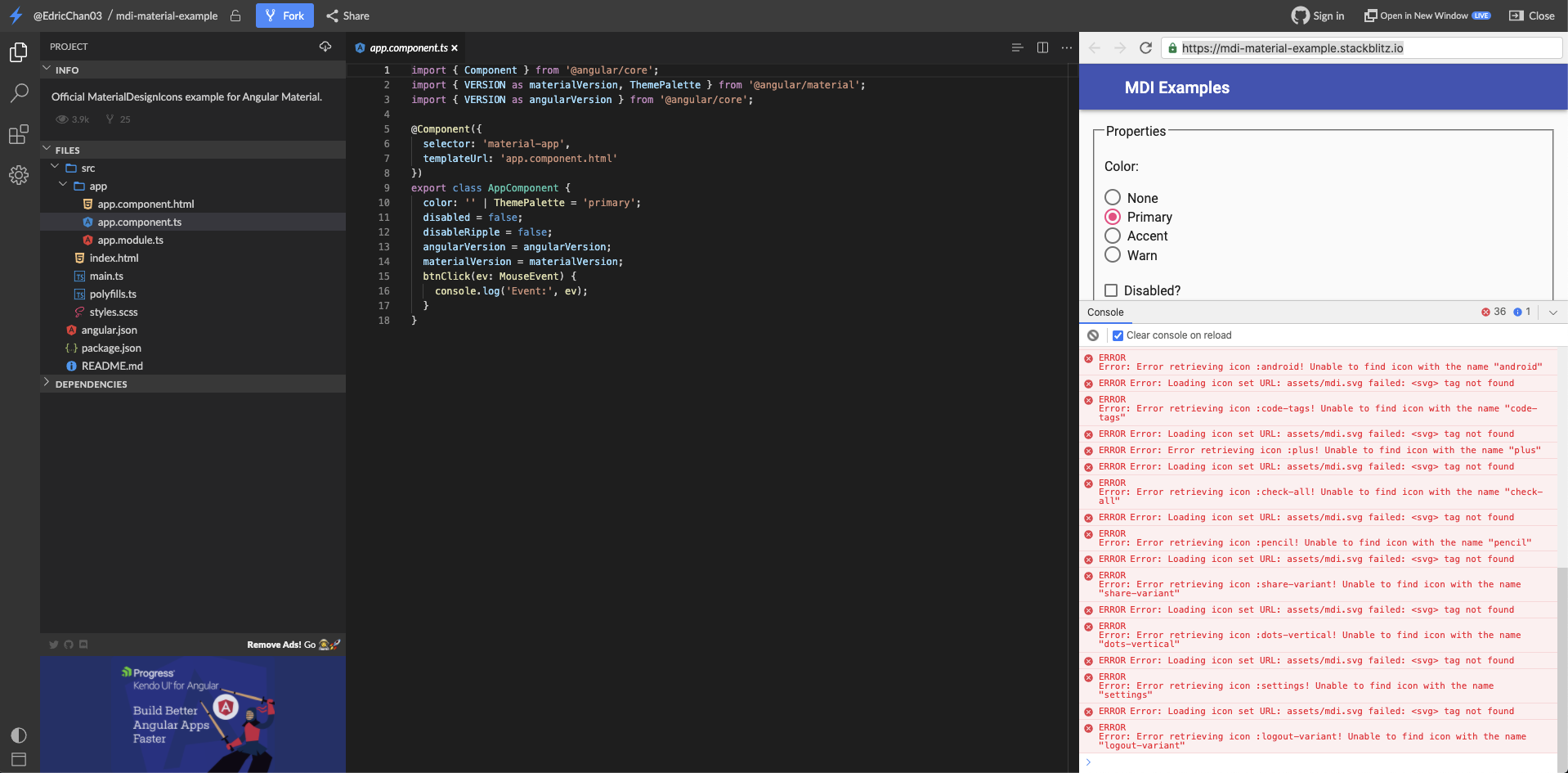
Task: Open the Search panel in sidebar
Action: click(18, 93)
